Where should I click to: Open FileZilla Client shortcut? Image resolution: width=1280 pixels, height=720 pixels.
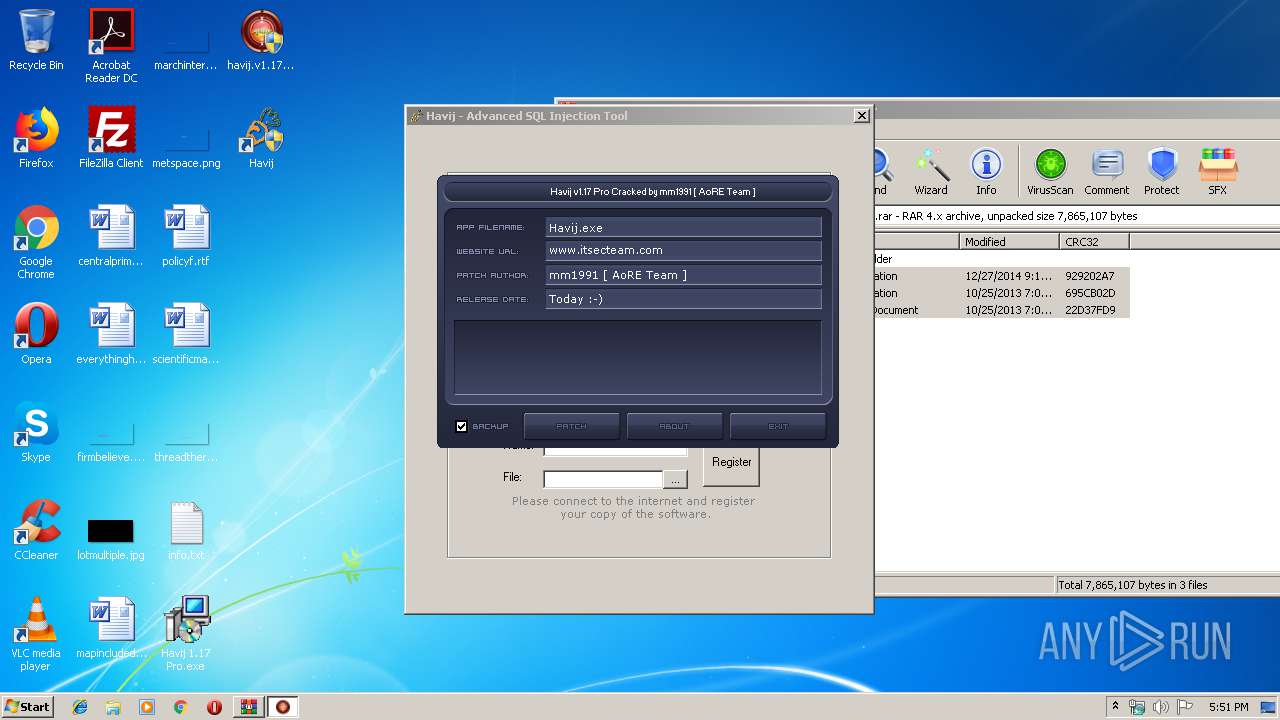pos(111,138)
